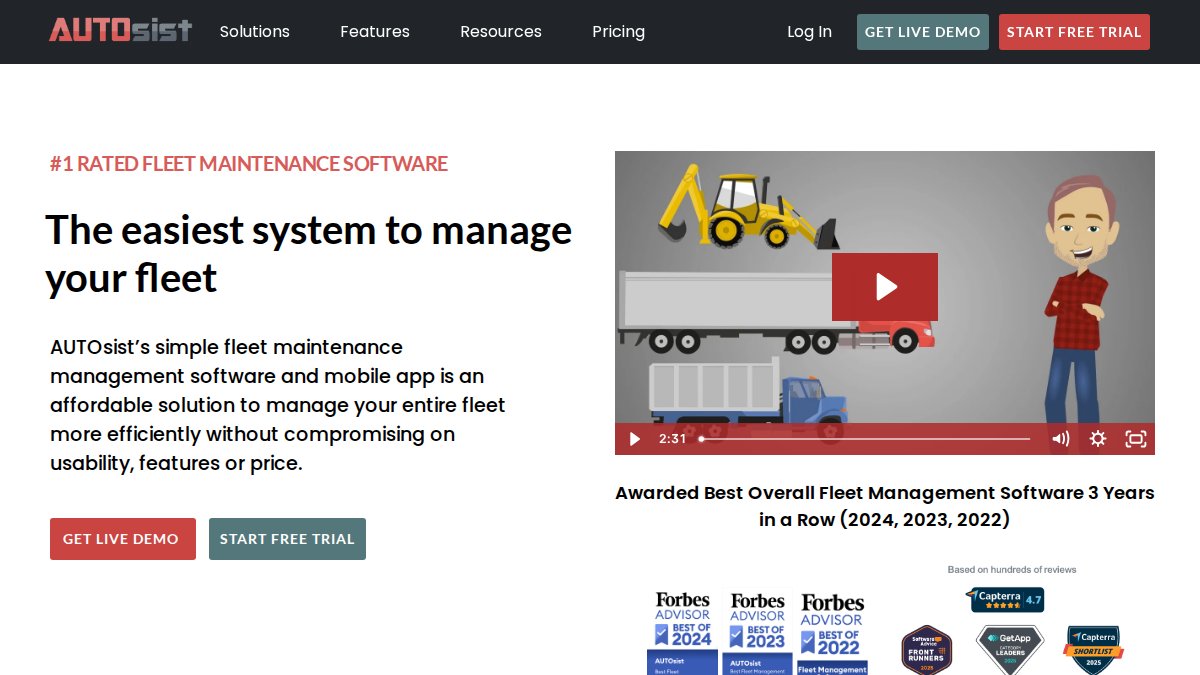Click Get Live Demo in header
This screenshot has height=675, width=1200.
point(923,32)
